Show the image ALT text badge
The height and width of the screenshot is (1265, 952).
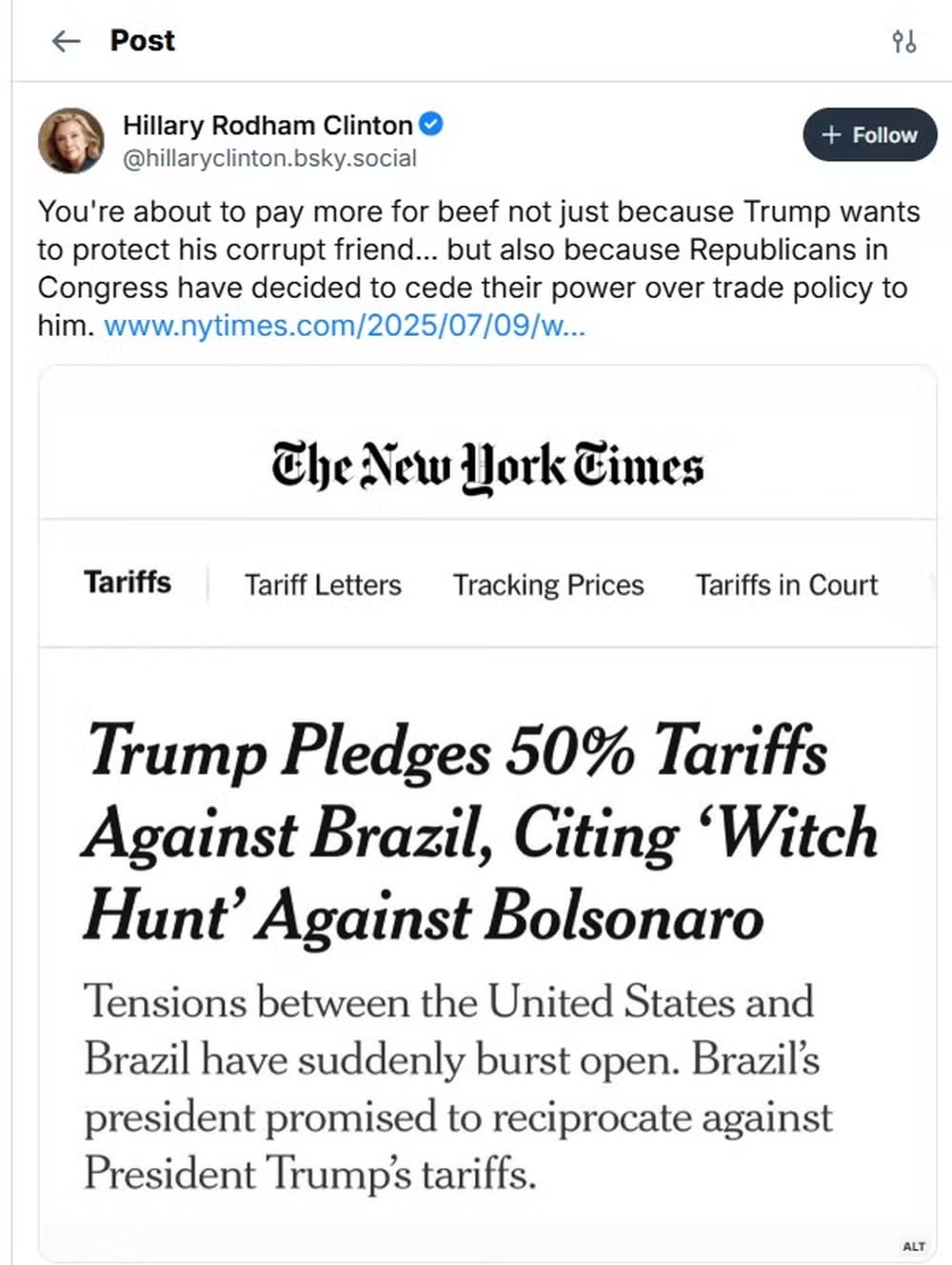pyautogui.click(x=914, y=1246)
